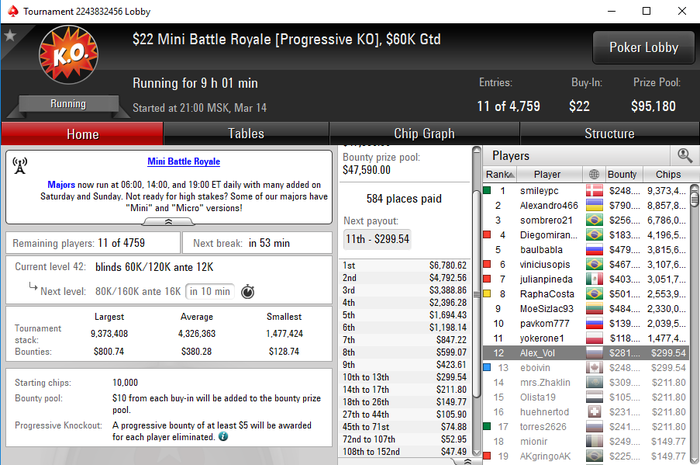The image size is (700, 465).
Task: Return to the Poker Lobby
Action: (x=643, y=47)
